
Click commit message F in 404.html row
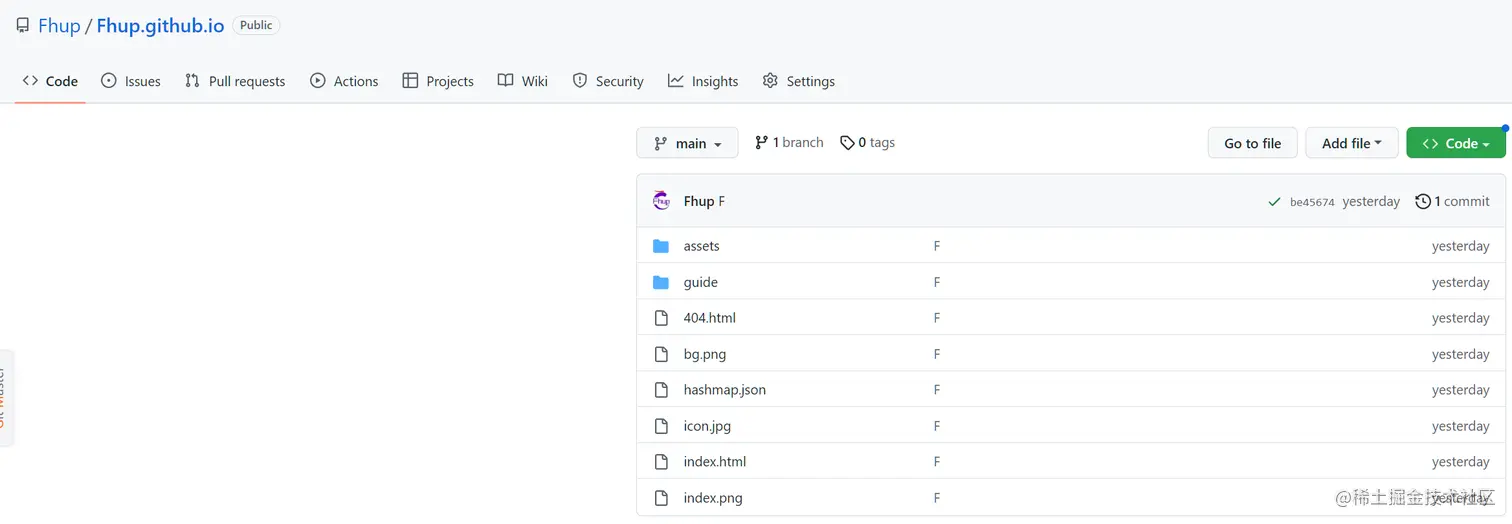tap(937, 318)
